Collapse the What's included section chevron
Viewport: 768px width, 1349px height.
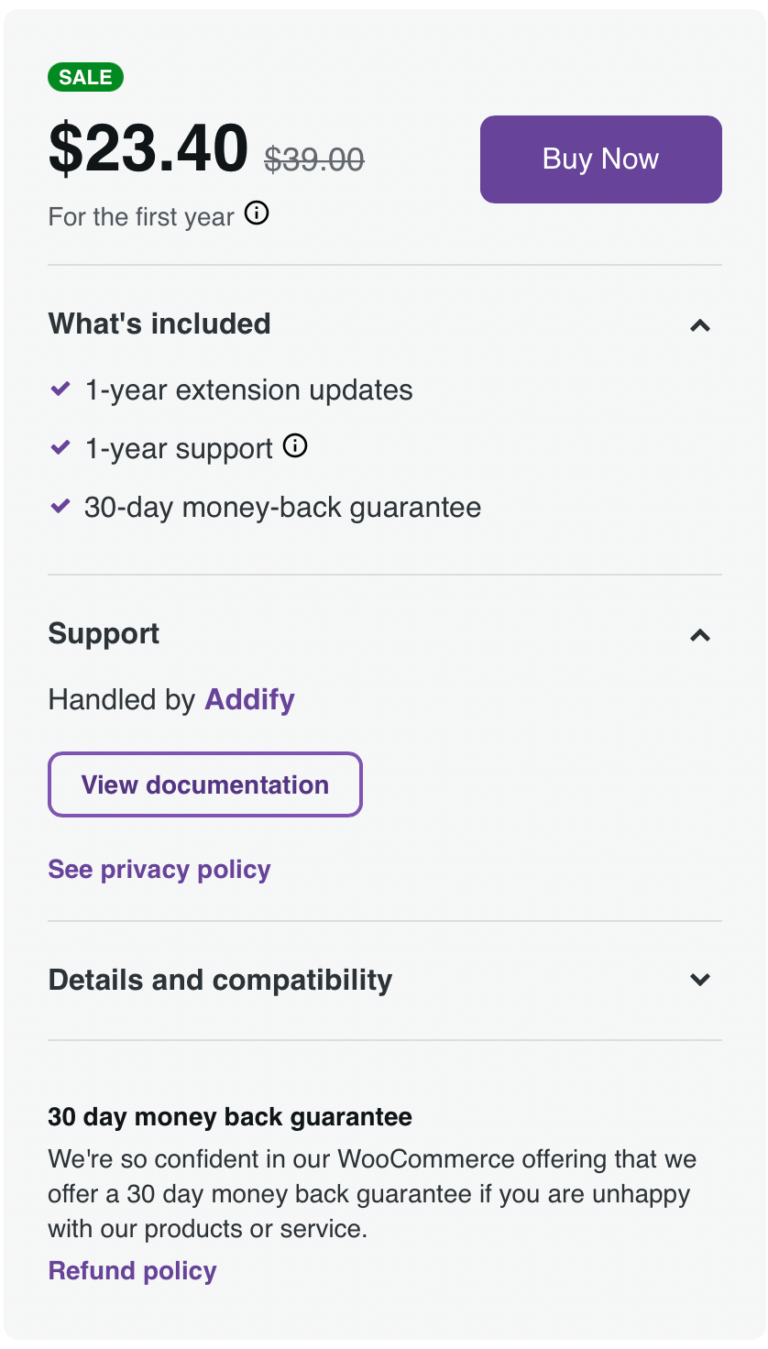click(x=700, y=325)
